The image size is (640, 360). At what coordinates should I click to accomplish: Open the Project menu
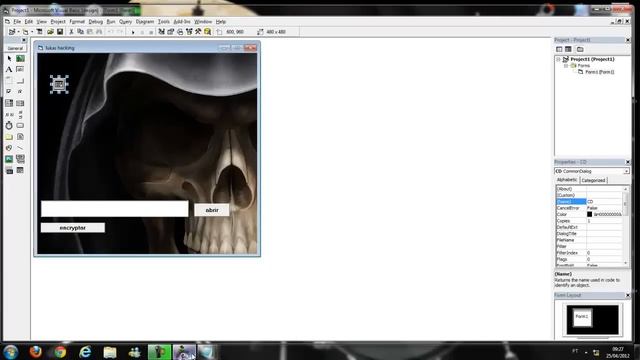point(58,22)
